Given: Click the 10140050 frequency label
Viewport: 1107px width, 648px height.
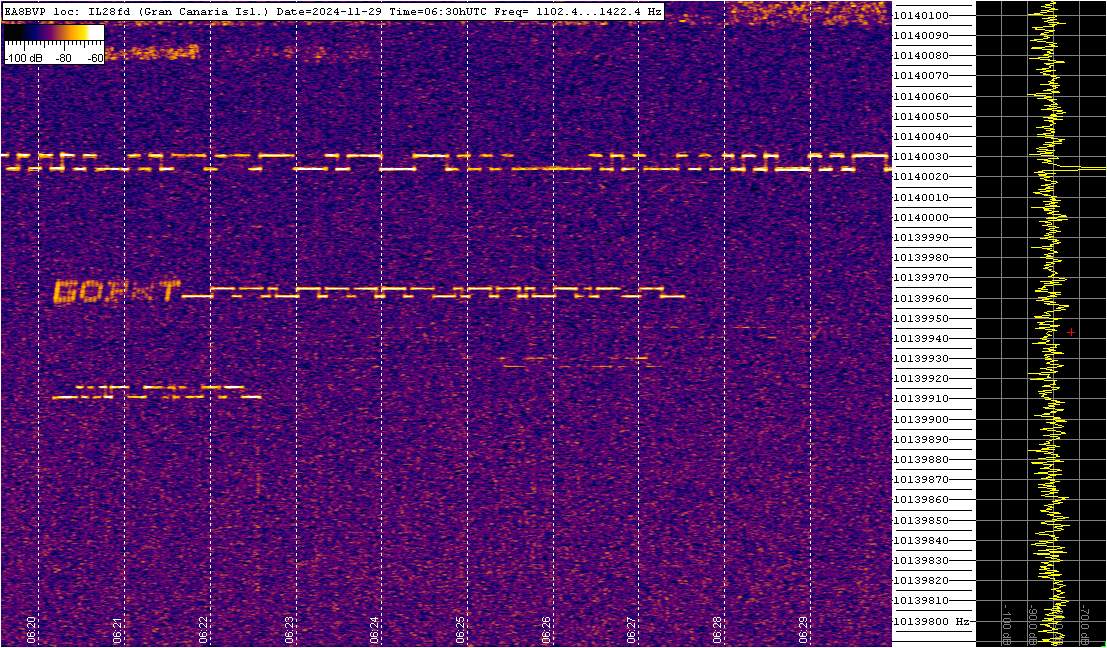Looking at the screenshot, I should 921,116.
